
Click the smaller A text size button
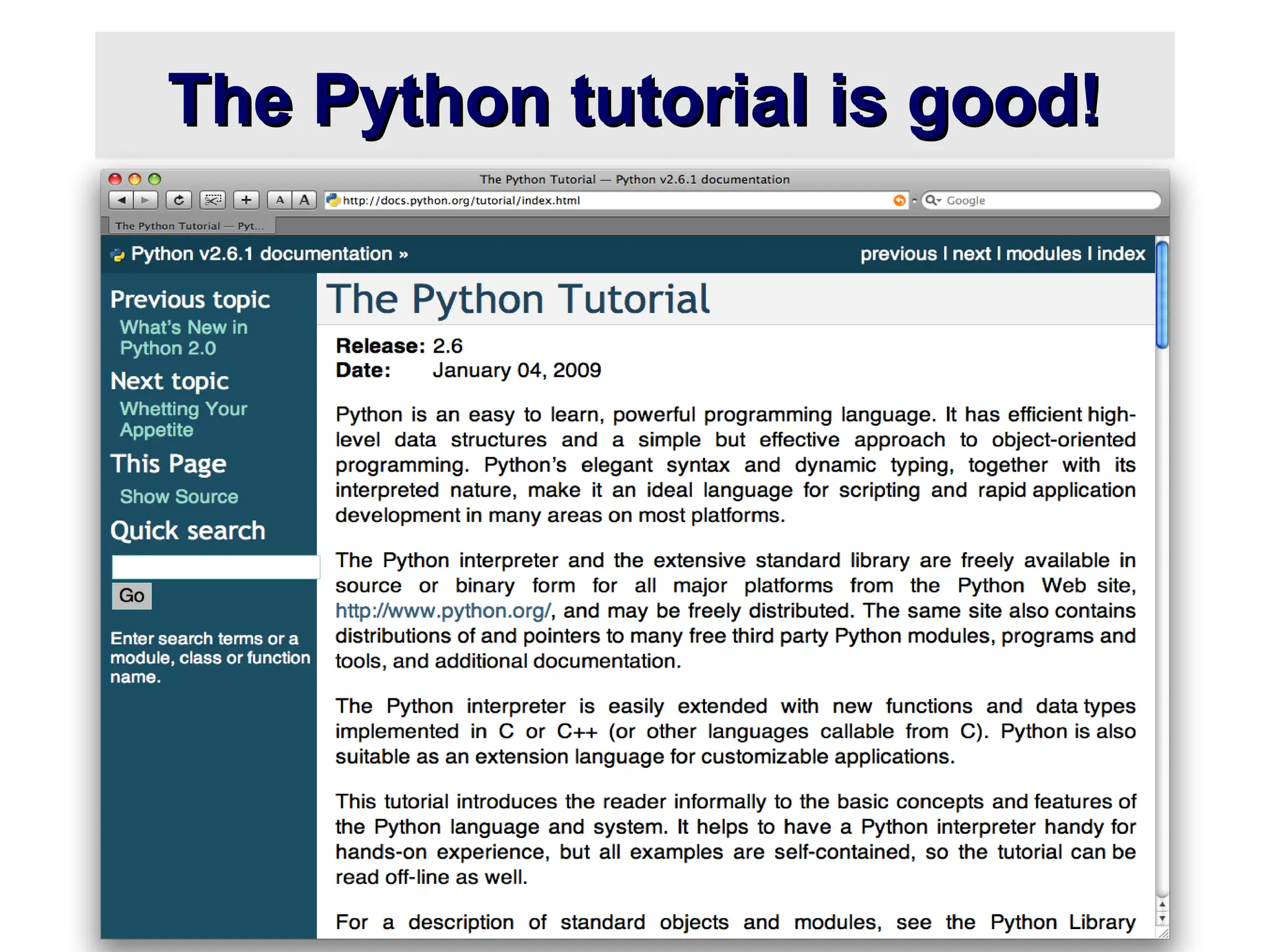pyautogui.click(x=280, y=200)
